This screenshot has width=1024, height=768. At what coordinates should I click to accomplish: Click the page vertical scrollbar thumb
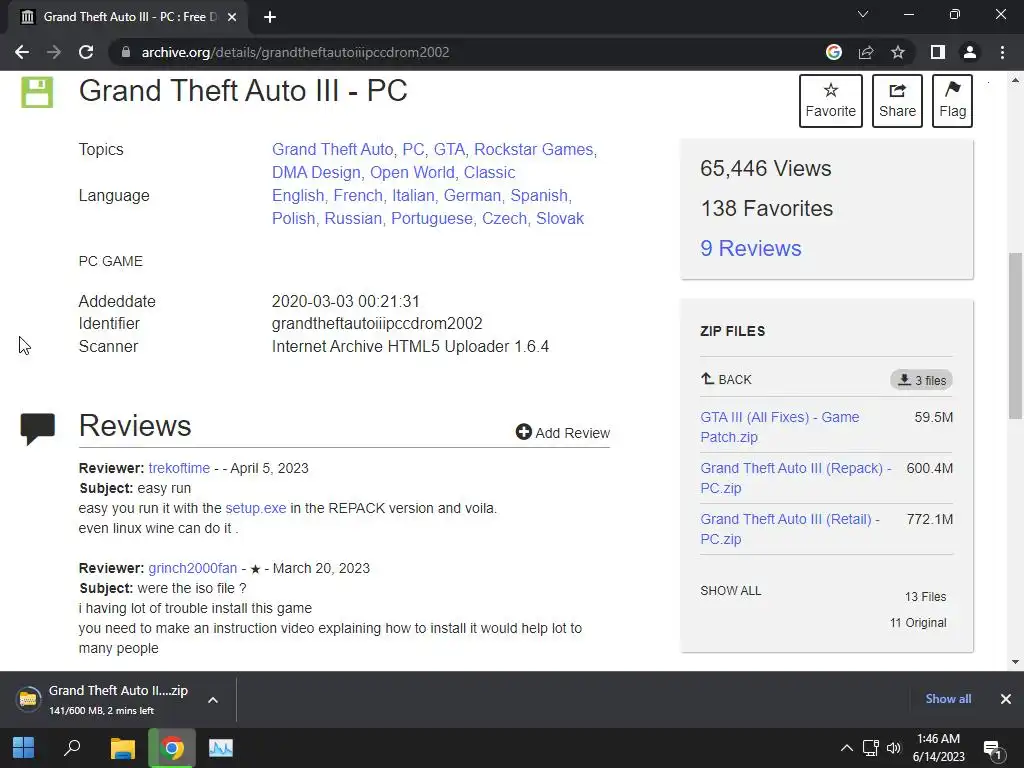(1015, 336)
